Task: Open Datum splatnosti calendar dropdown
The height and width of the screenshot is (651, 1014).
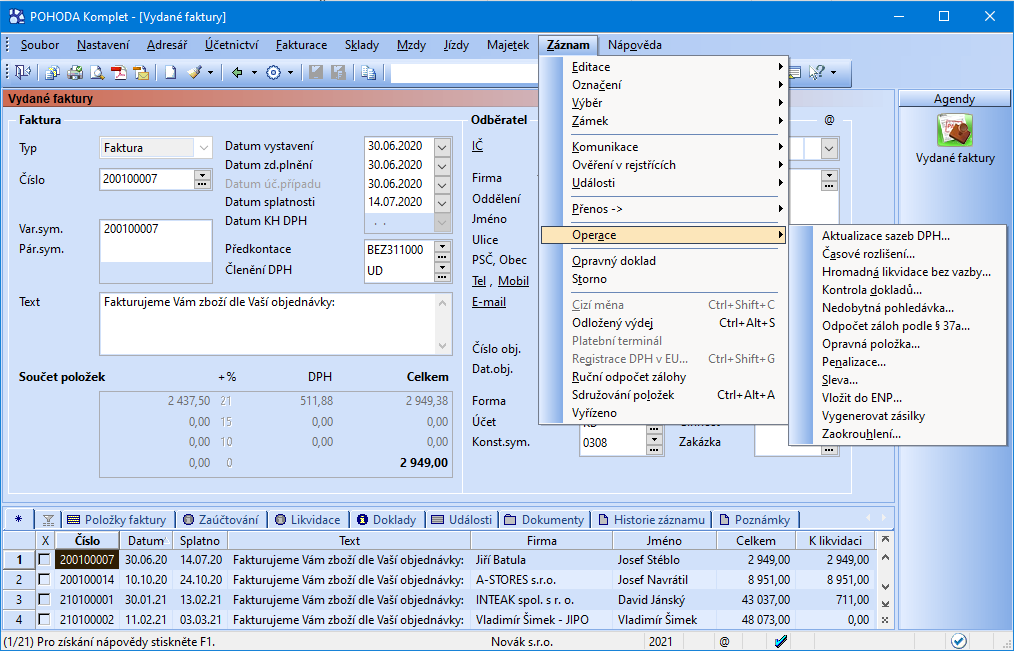Action: point(442,203)
